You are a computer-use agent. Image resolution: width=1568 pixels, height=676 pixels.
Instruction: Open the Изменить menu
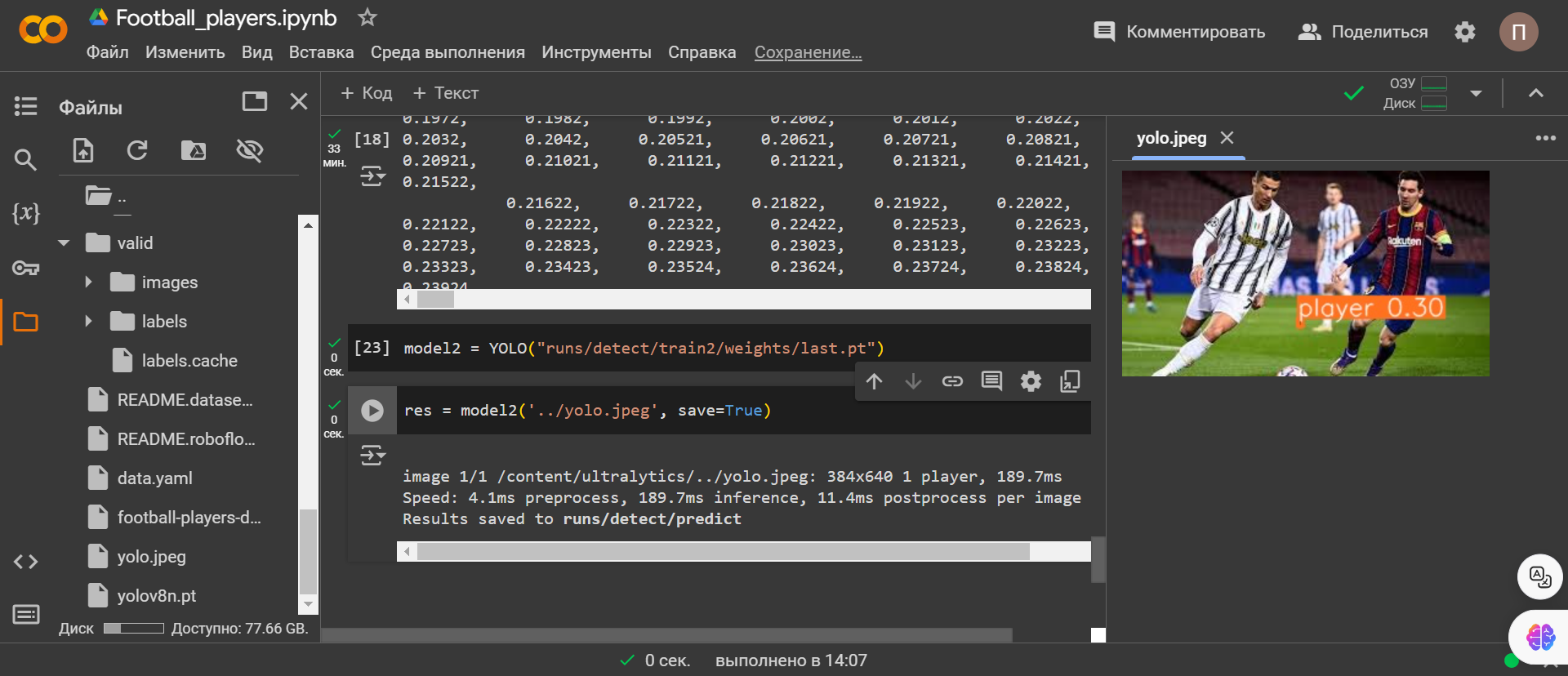[x=185, y=52]
